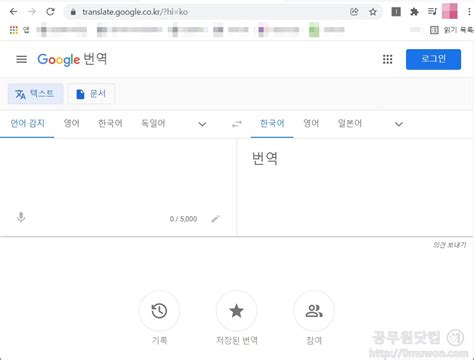
Task: Go back with the browser back arrow
Action: 14,12
